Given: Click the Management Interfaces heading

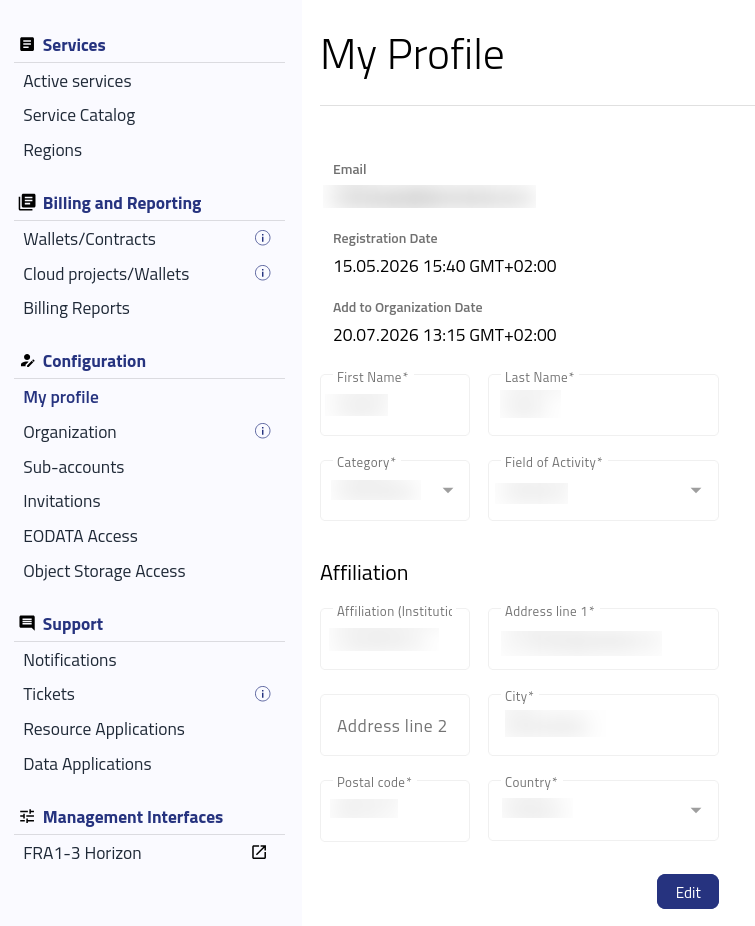Looking at the screenshot, I should 133,817.
